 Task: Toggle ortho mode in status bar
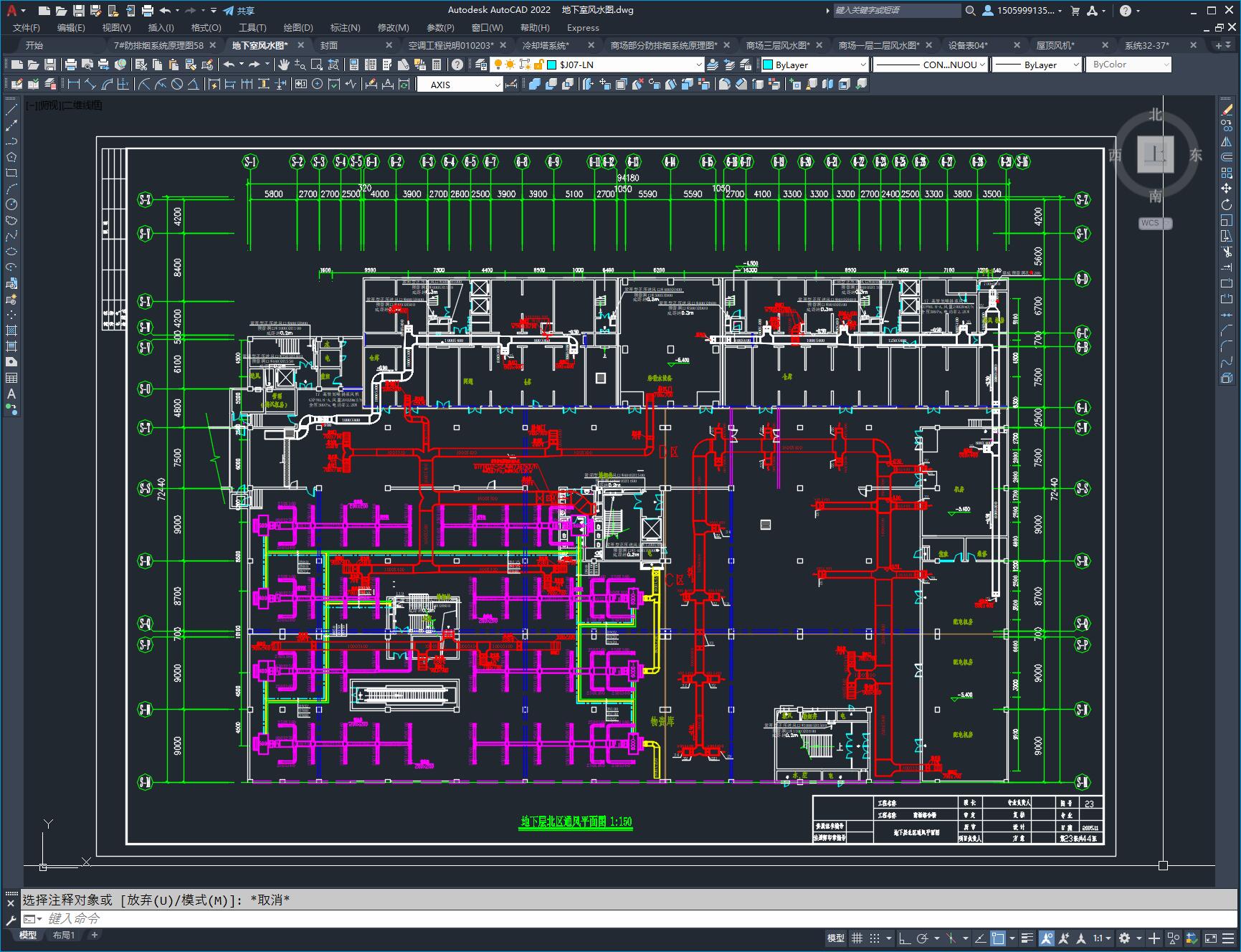click(904, 938)
